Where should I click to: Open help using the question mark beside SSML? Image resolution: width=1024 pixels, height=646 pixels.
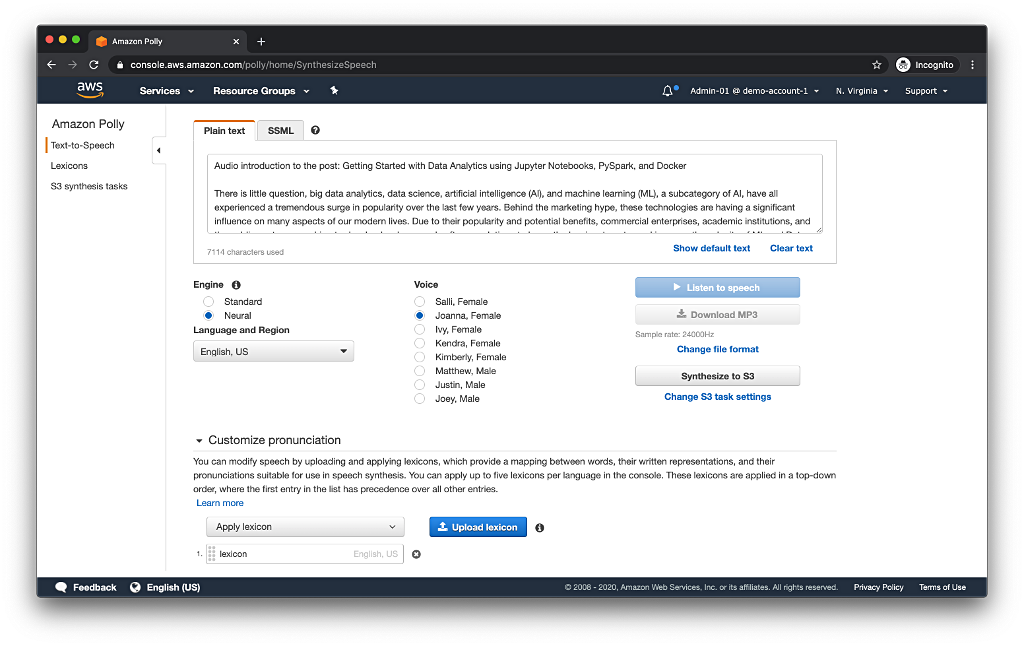315,130
